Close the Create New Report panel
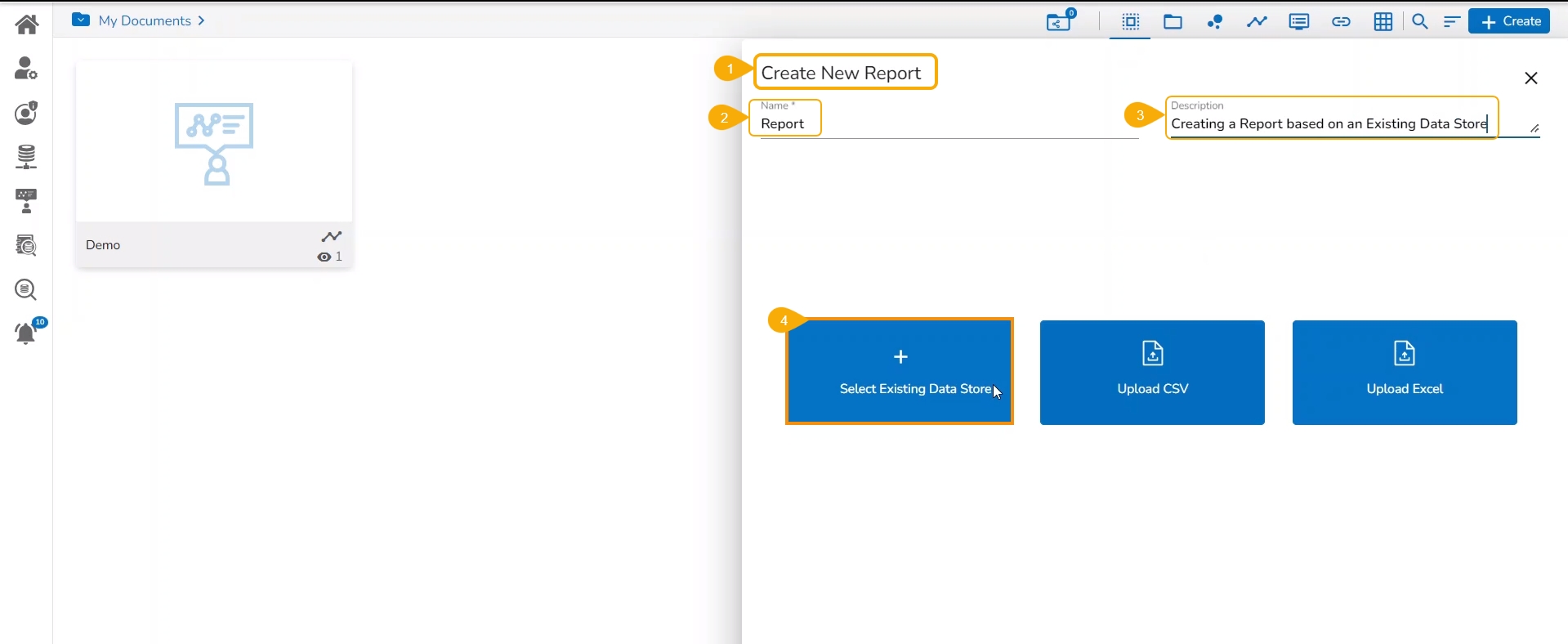1568x644 pixels. (1532, 78)
